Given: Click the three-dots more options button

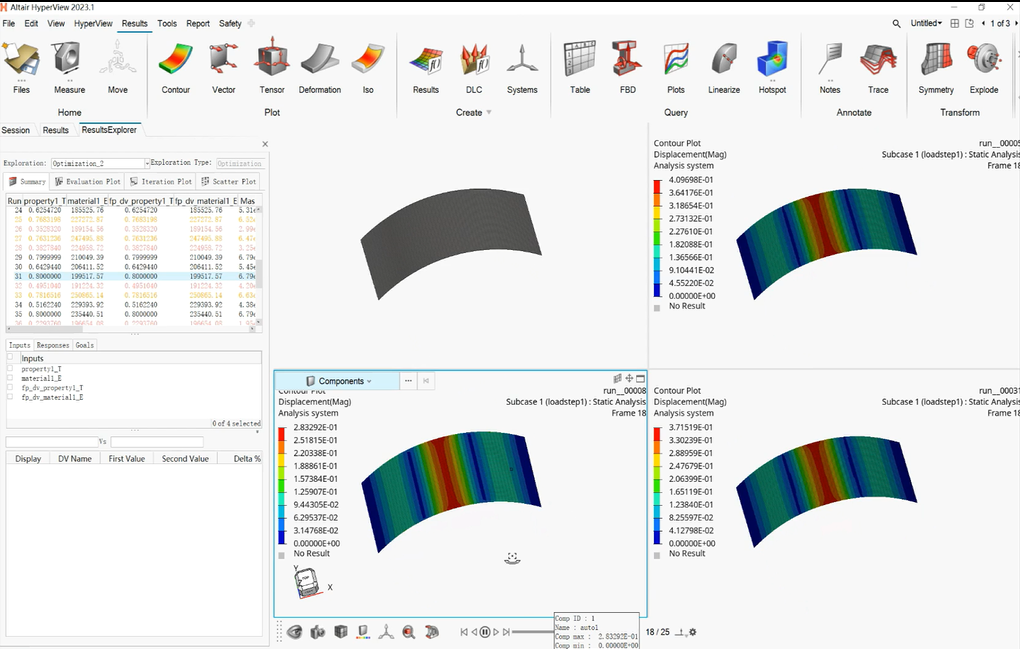Looking at the screenshot, I should (x=408, y=381).
